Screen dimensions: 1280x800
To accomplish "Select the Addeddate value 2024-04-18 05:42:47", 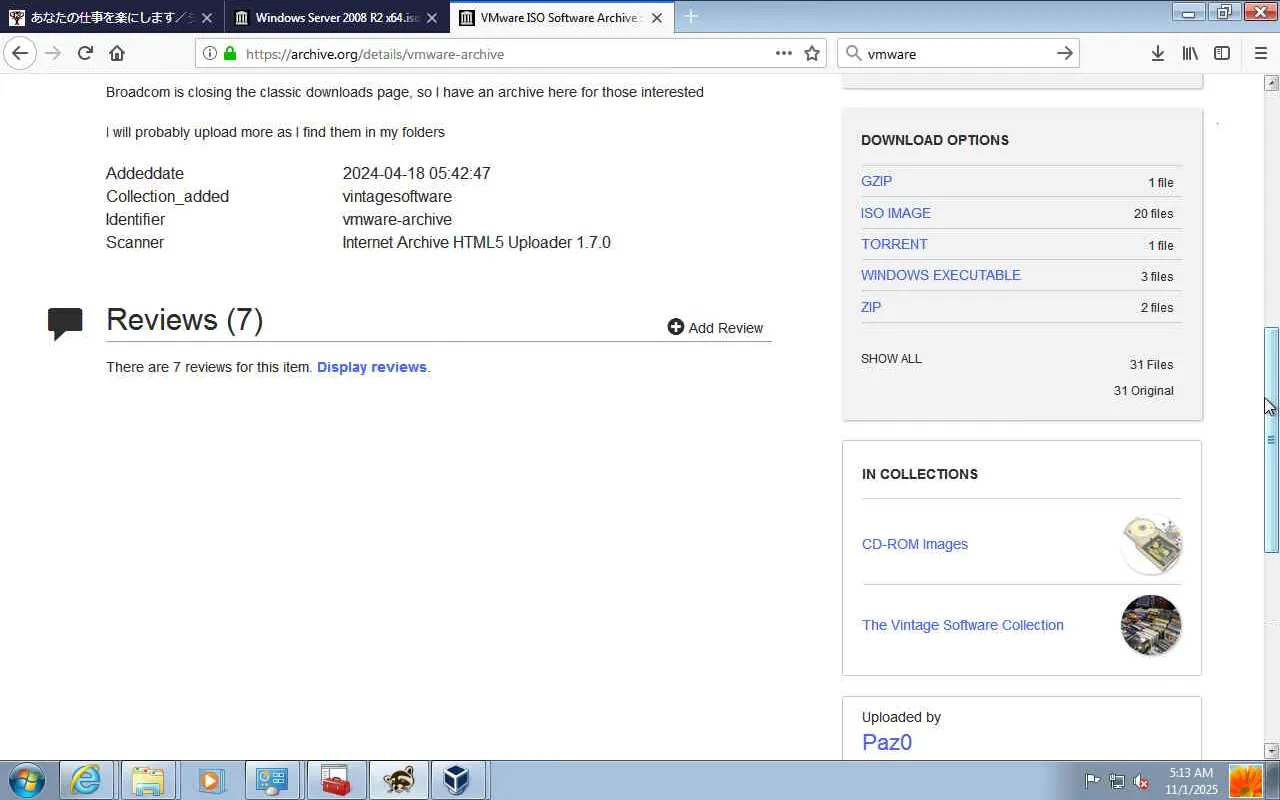I will click(416, 173).
